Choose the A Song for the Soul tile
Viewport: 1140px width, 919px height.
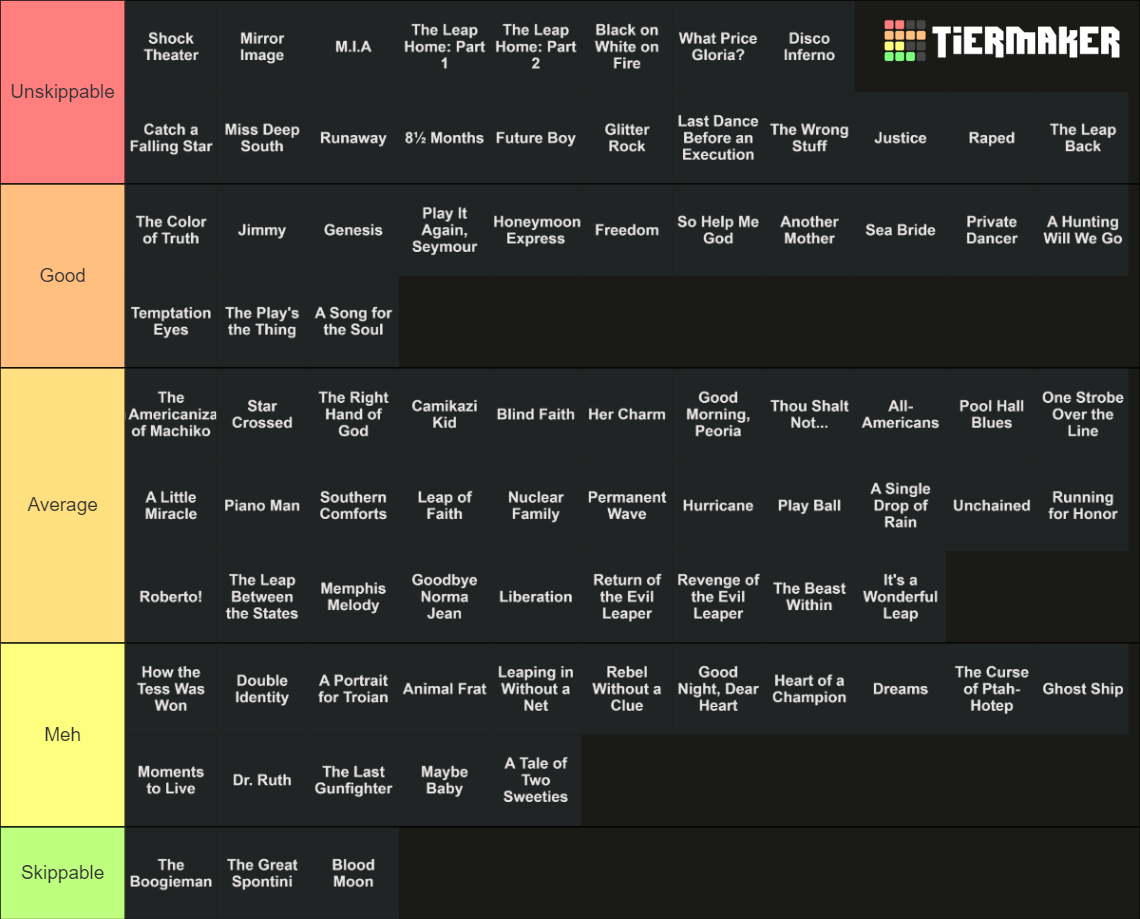point(353,321)
